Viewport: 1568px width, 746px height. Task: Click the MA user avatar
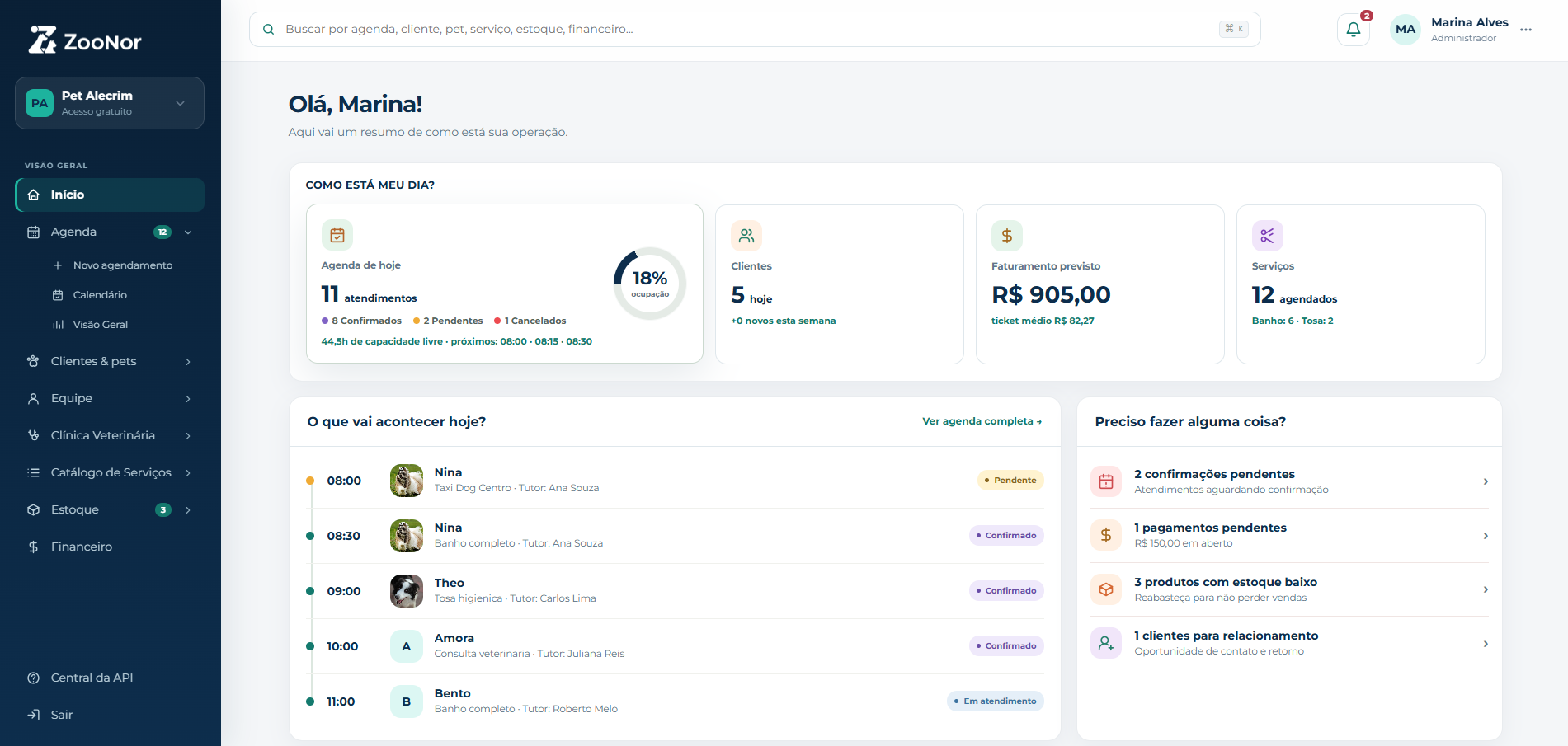pyautogui.click(x=1405, y=30)
